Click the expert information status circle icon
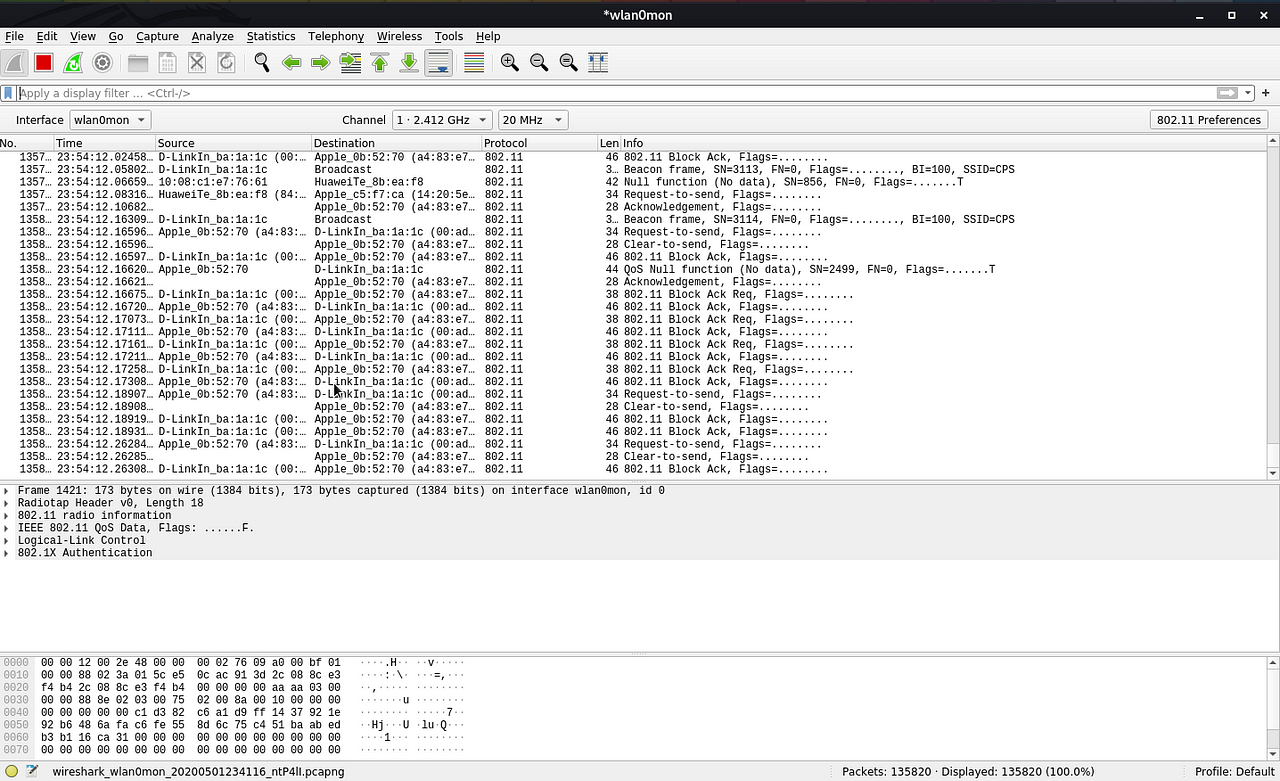This screenshot has width=1280, height=781. pos(11,772)
